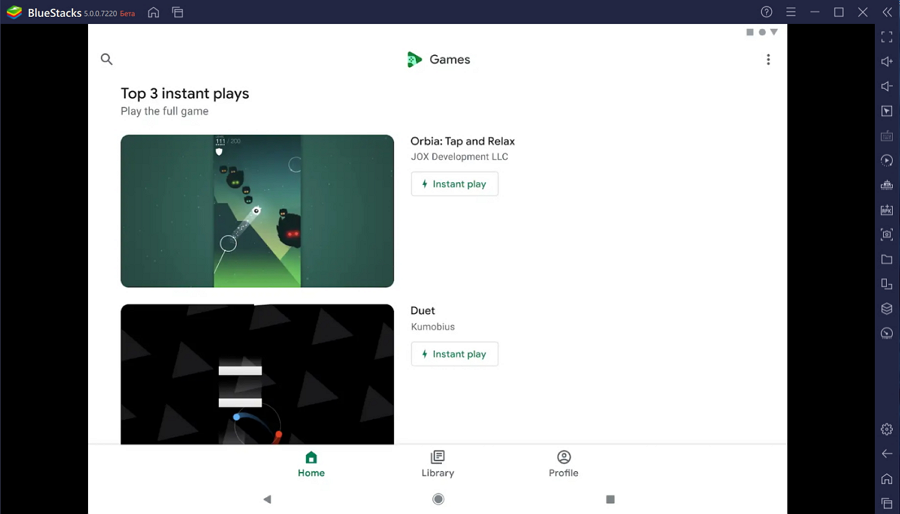The width and height of the screenshot is (900, 514).
Task: Click the Top 3 instant plays heading
Action: pyautogui.click(x=185, y=94)
